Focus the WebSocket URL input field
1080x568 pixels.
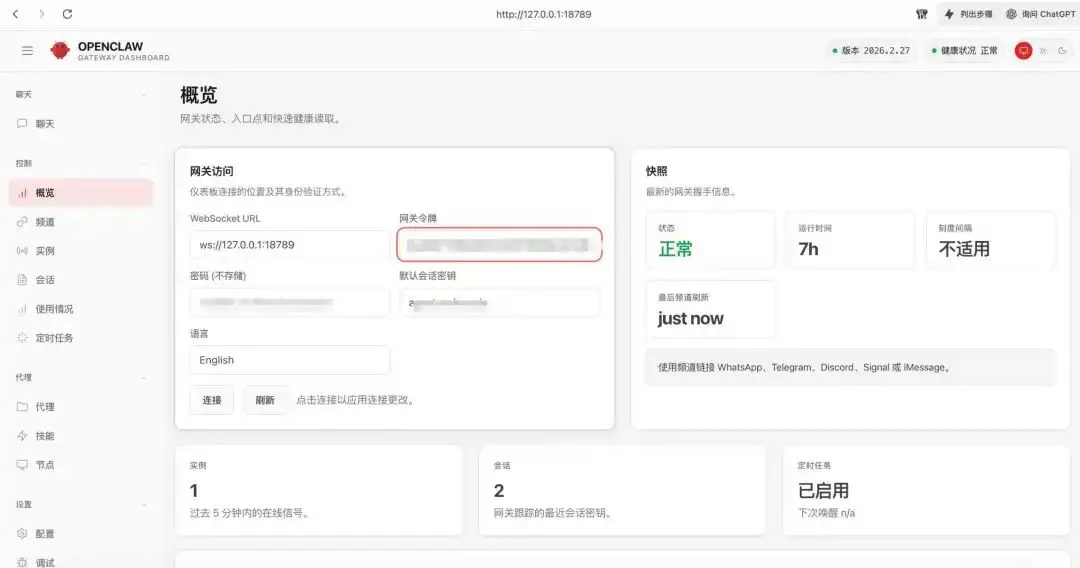[x=289, y=245]
